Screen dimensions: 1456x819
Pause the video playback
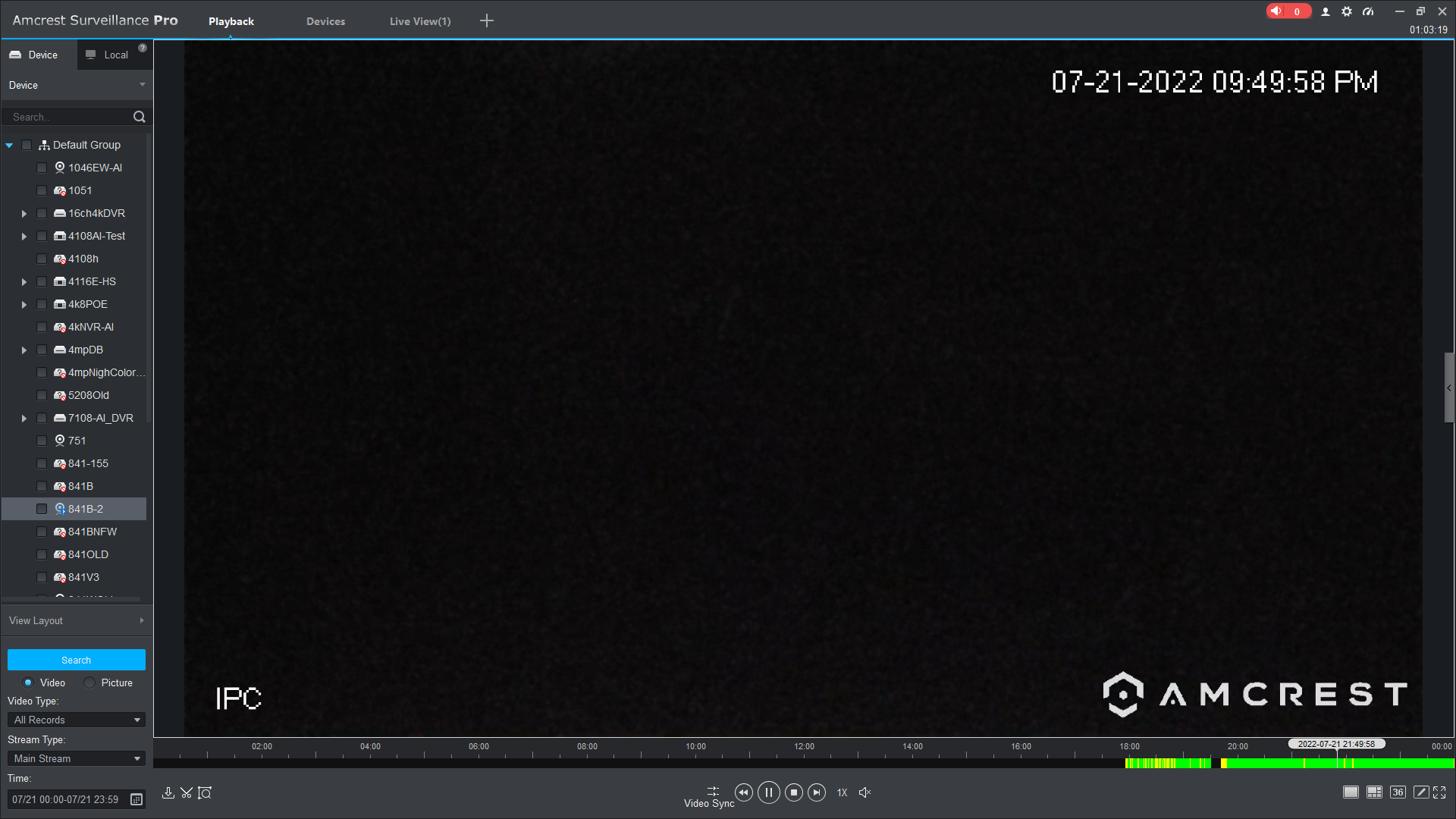[769, 792]
